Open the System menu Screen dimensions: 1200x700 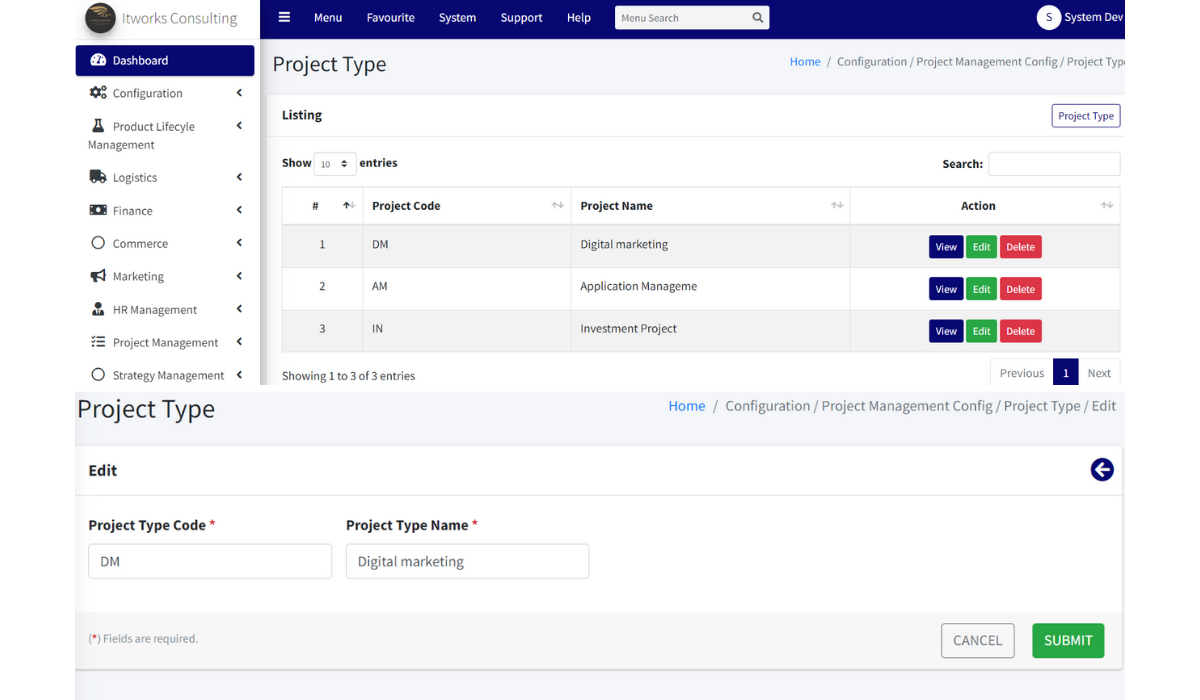[457, 17]
